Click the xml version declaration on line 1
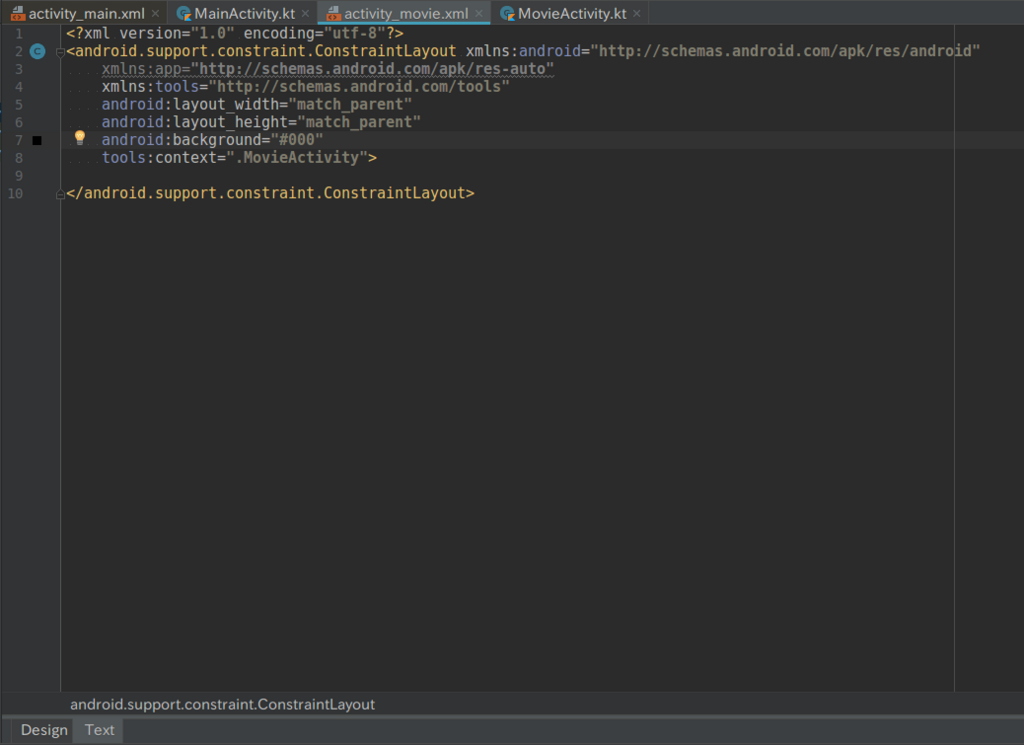Viewport: 1024px width, 745px height. point(234,33)
